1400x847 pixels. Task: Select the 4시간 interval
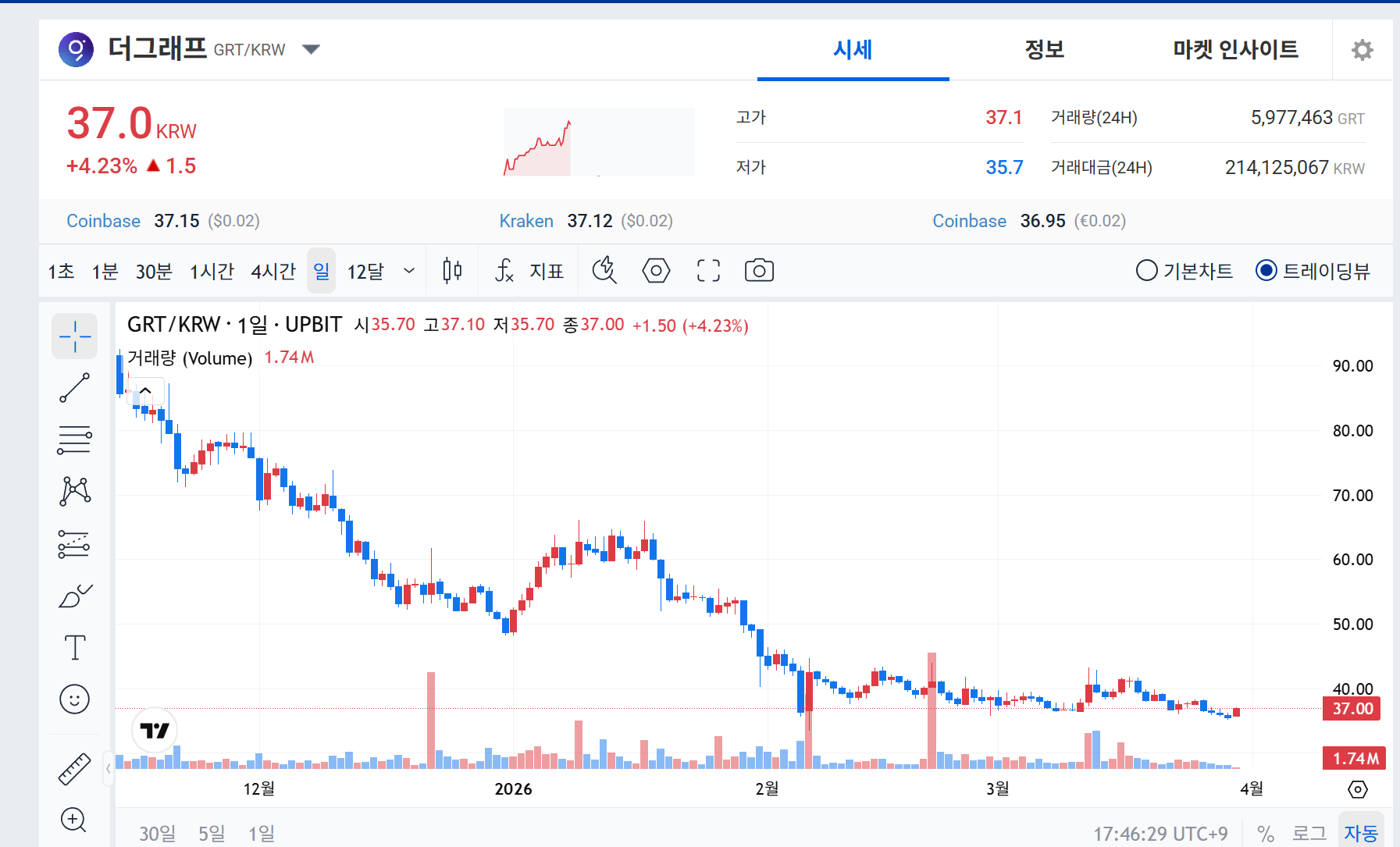click(x=273, y=271)
